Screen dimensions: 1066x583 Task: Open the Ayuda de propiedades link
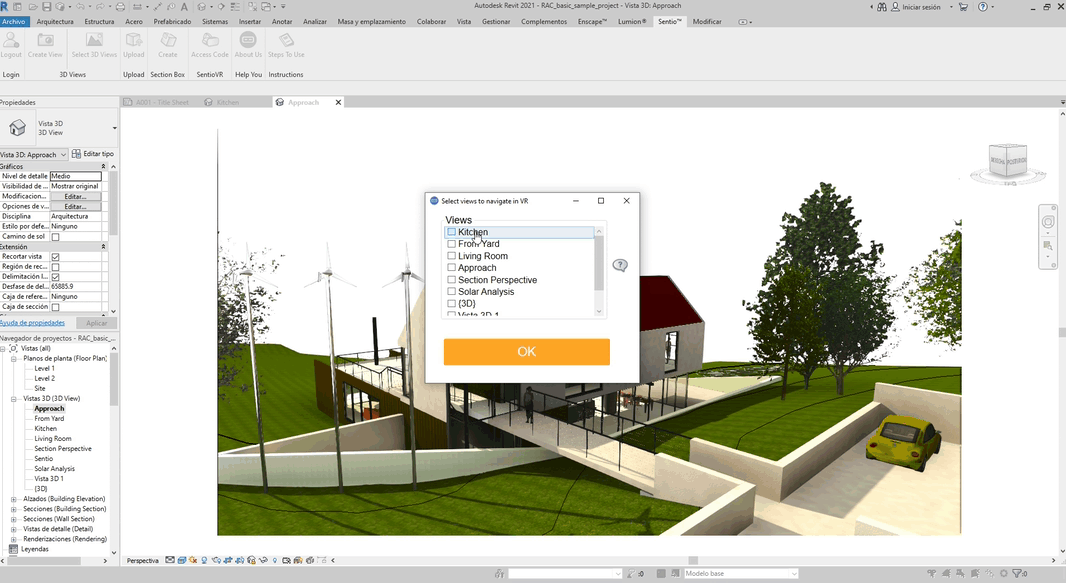[32, 323]
